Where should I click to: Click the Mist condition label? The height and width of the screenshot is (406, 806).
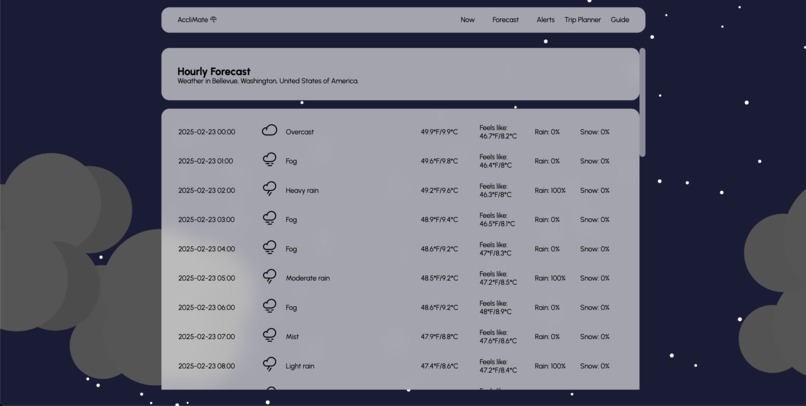[292, 337]
